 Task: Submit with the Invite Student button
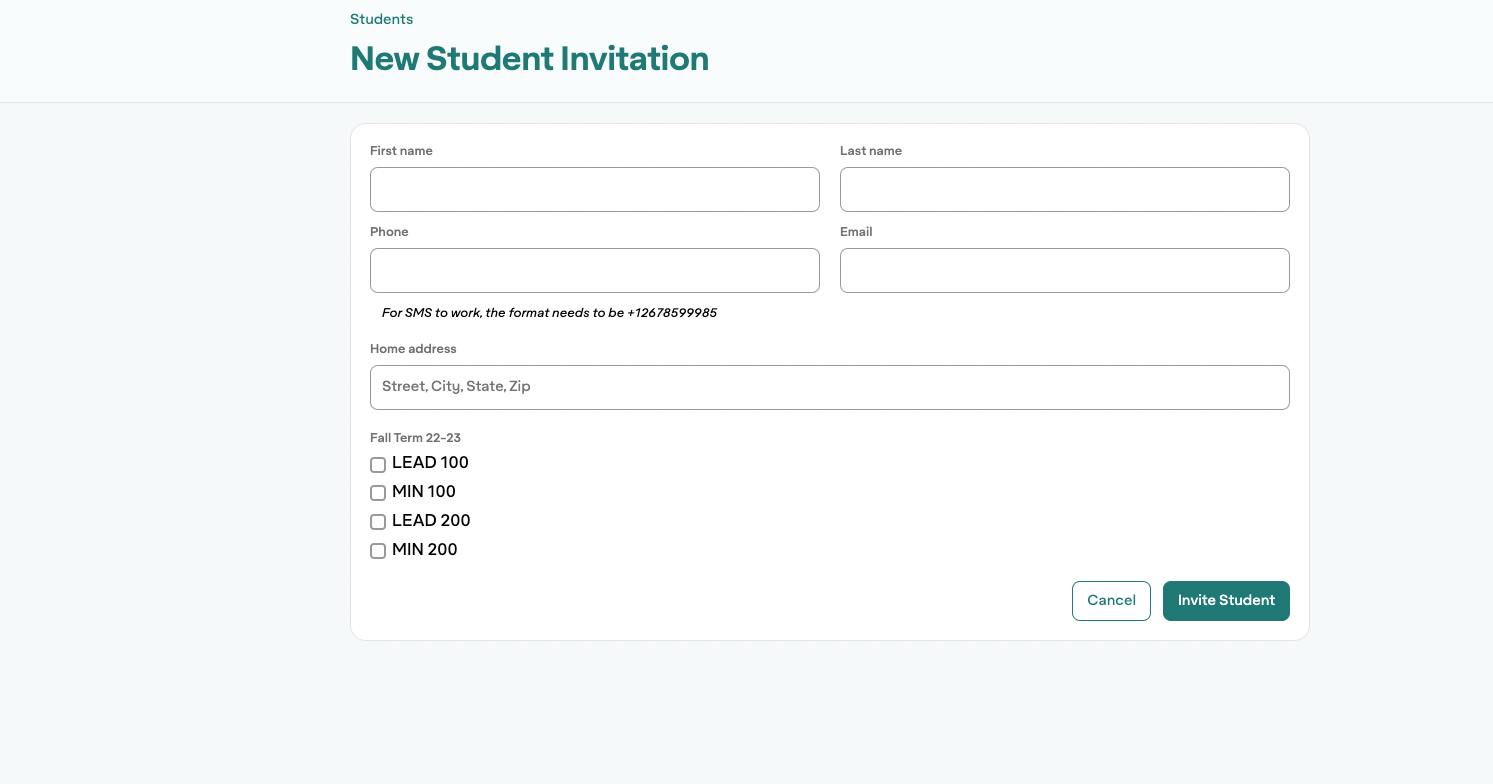[1226, 601]
